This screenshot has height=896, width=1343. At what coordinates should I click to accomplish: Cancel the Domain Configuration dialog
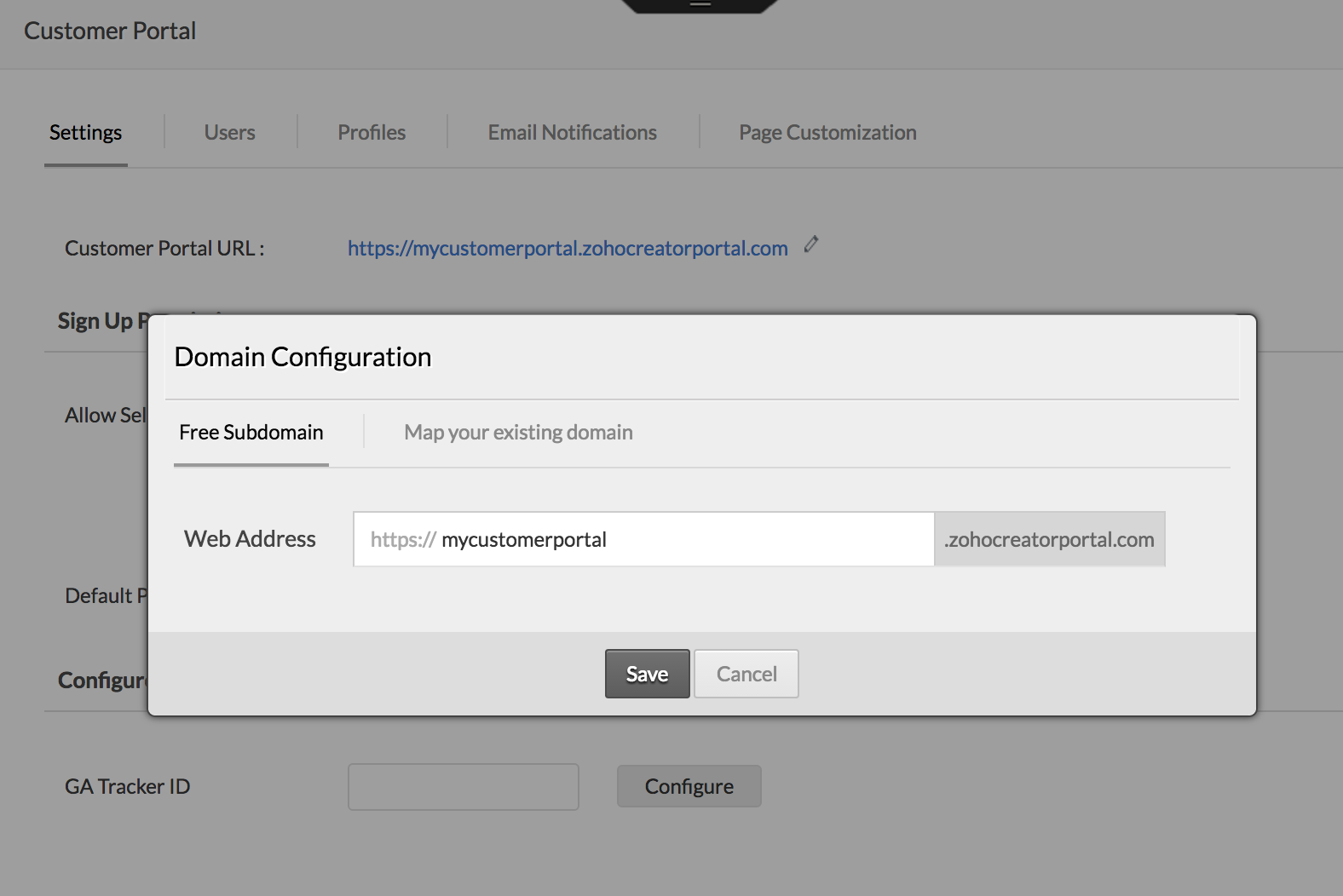click(x=746, y=674)
